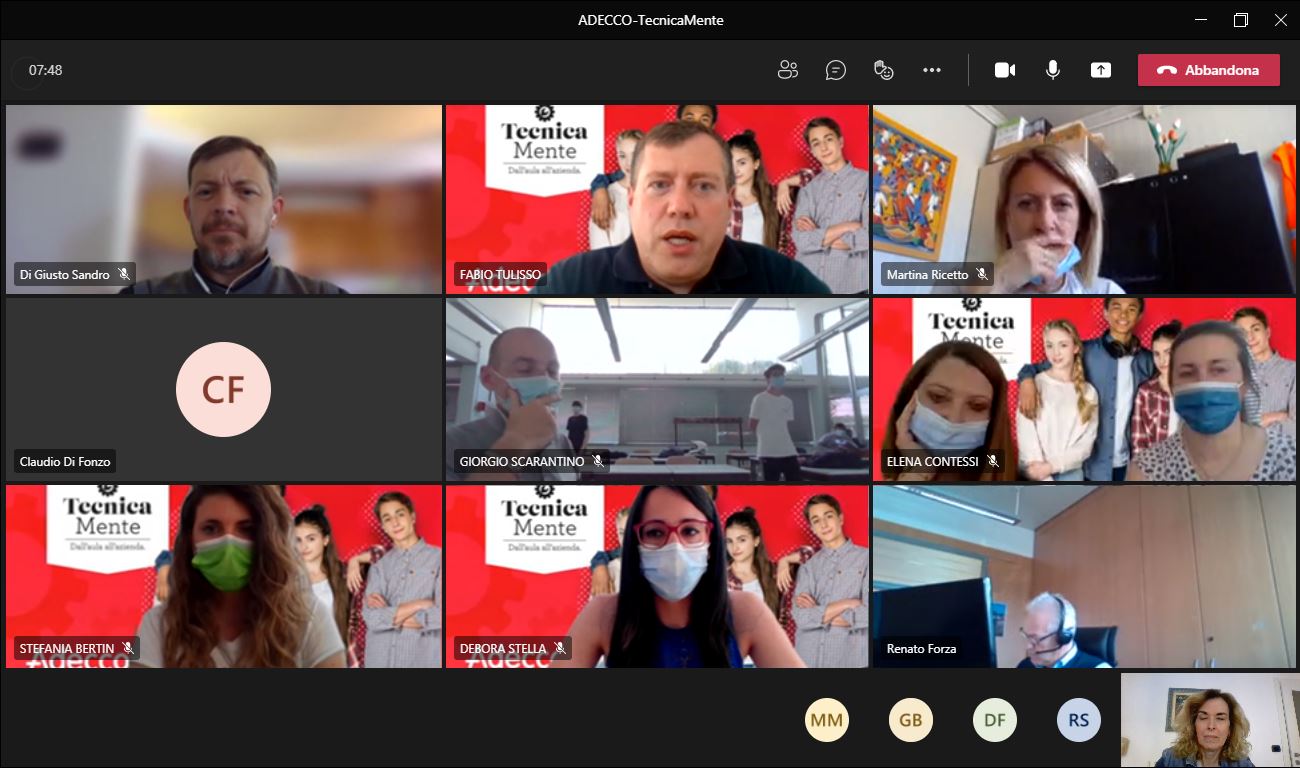The width and height of the screenshot is (1300, 768).
Task: Click the RS participant avatar
Action: click(x=1079, y=720)
